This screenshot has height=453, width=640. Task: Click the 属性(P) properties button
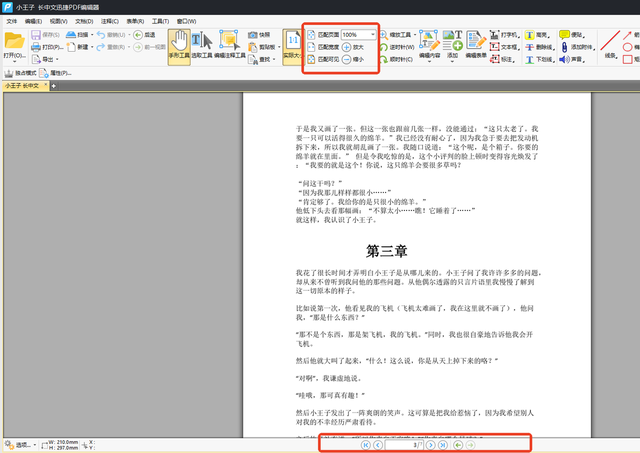click(x=55, y=73)
